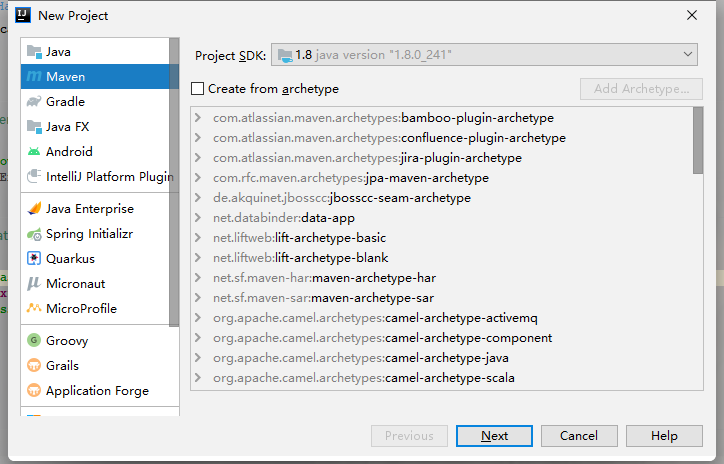Expand the bamboo-plugin-archetype entry

199,118
